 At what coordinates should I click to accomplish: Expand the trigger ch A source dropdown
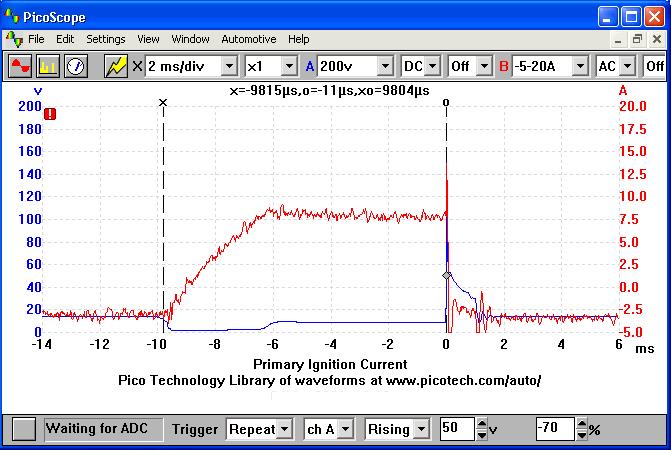345,429
